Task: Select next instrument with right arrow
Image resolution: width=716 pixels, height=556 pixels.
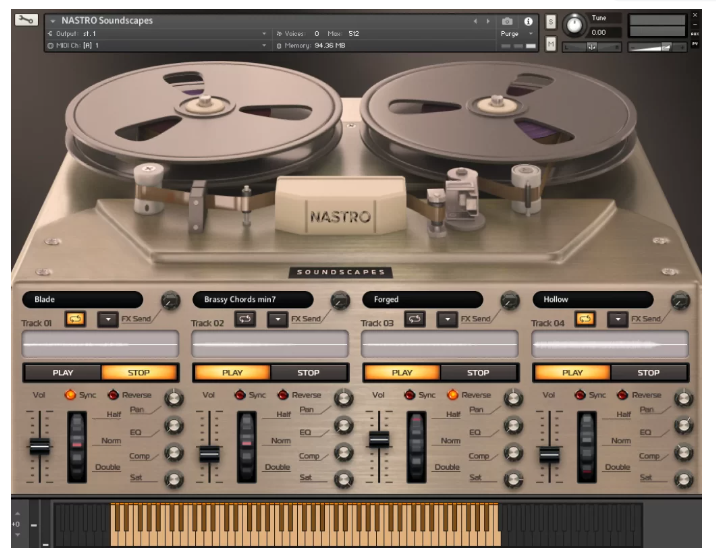Action: pos(488,21)
